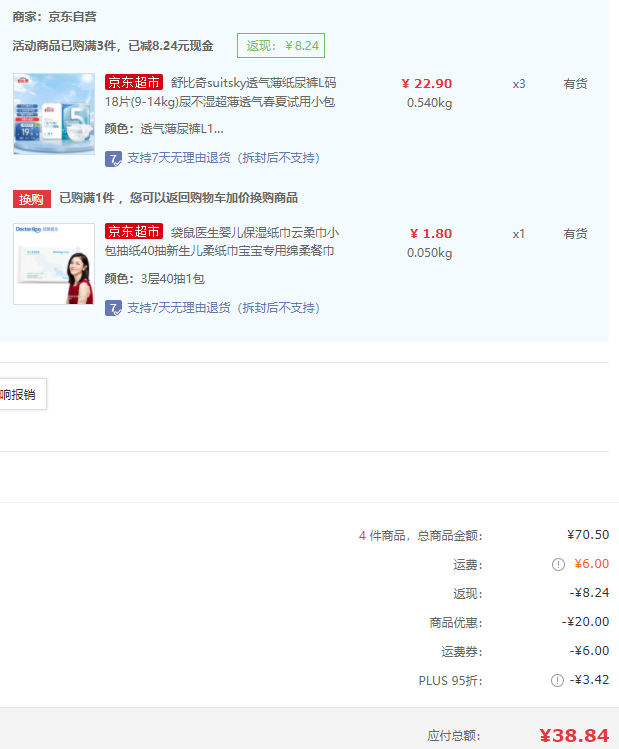
Task: Select the total goods amount ¥70.50
Action: (588, 535)
